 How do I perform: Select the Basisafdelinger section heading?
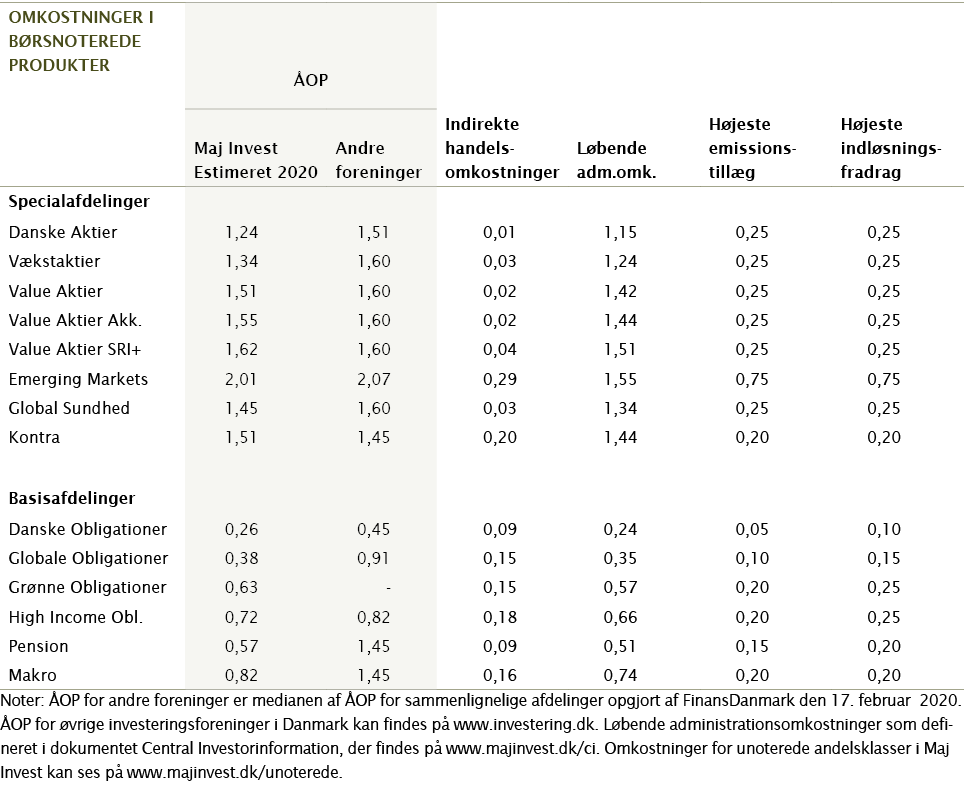(x=72, y=498)
